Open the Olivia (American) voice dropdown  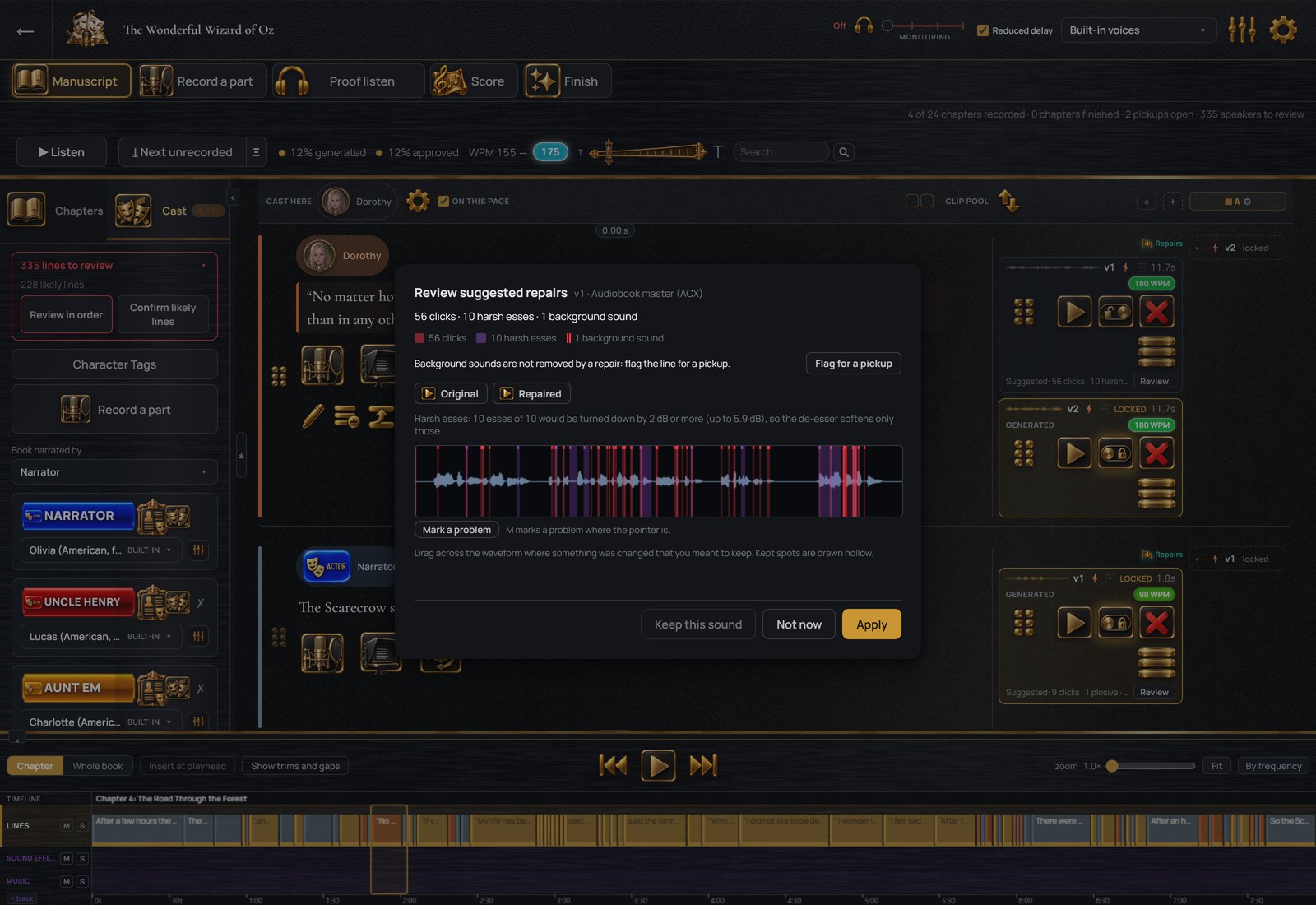pos(100,550)
